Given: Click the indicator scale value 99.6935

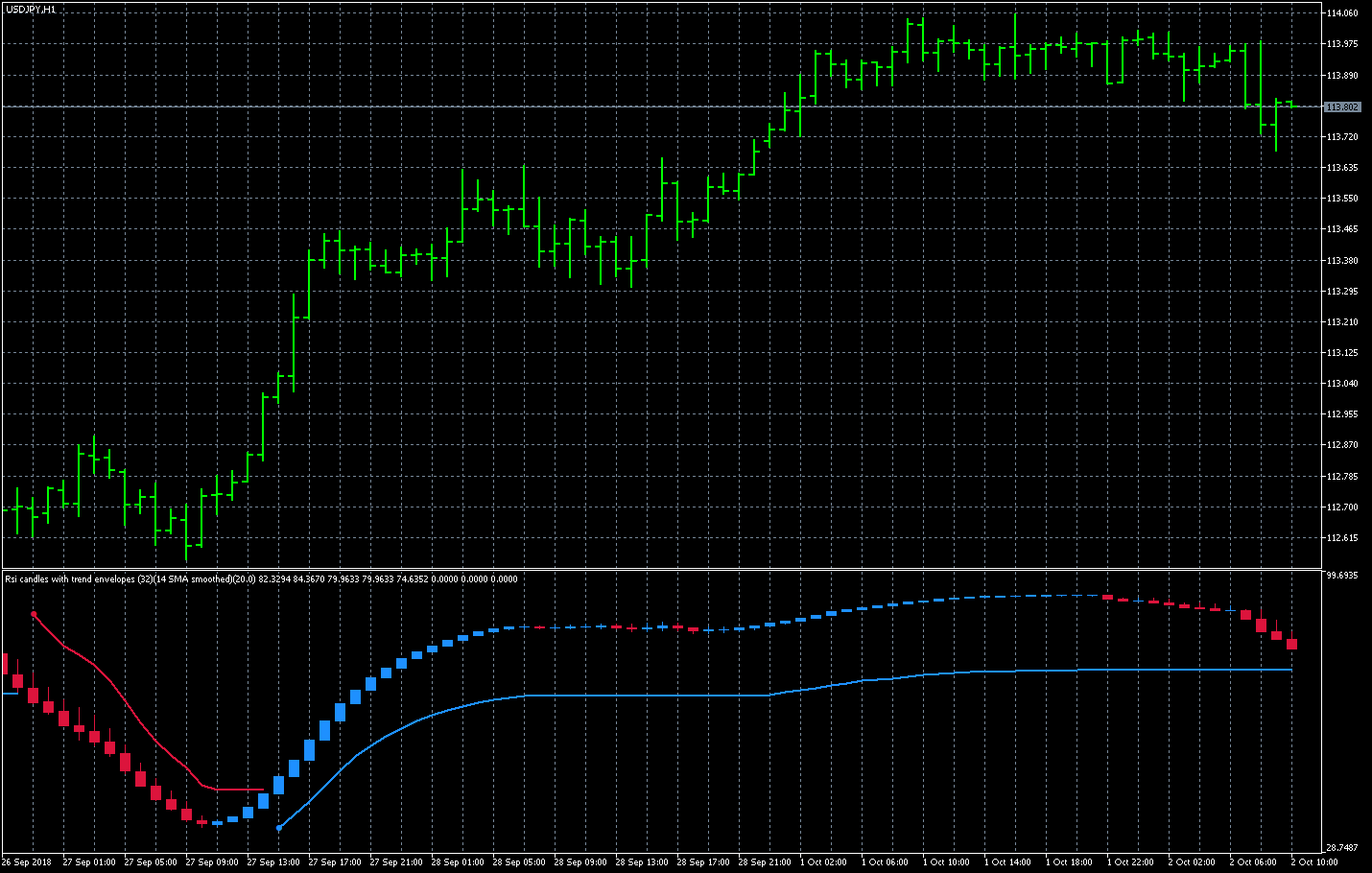Looking at the screenshot, I should click(x=1342, y=576).
